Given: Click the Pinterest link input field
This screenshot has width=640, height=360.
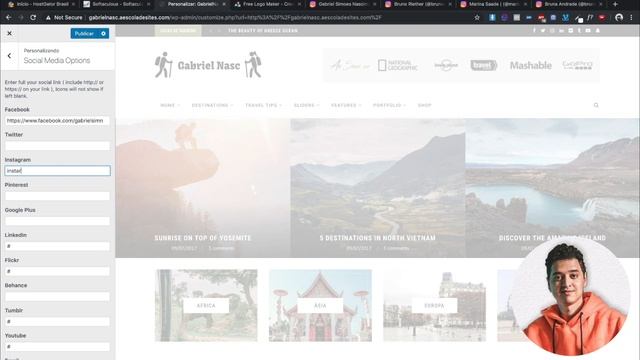Looking at the screenshot, I should click(x=57, y=196).
